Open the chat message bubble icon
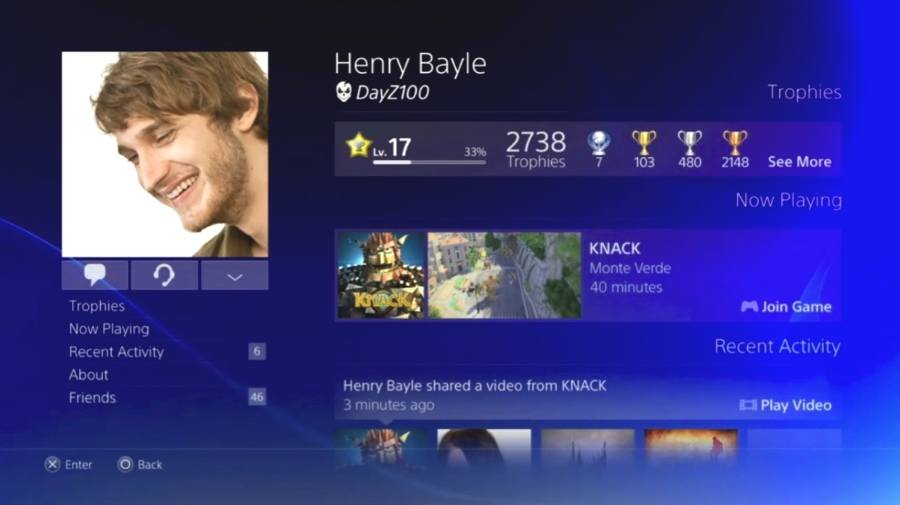Viewport: 900px width, 505px height. coord(95,275)
